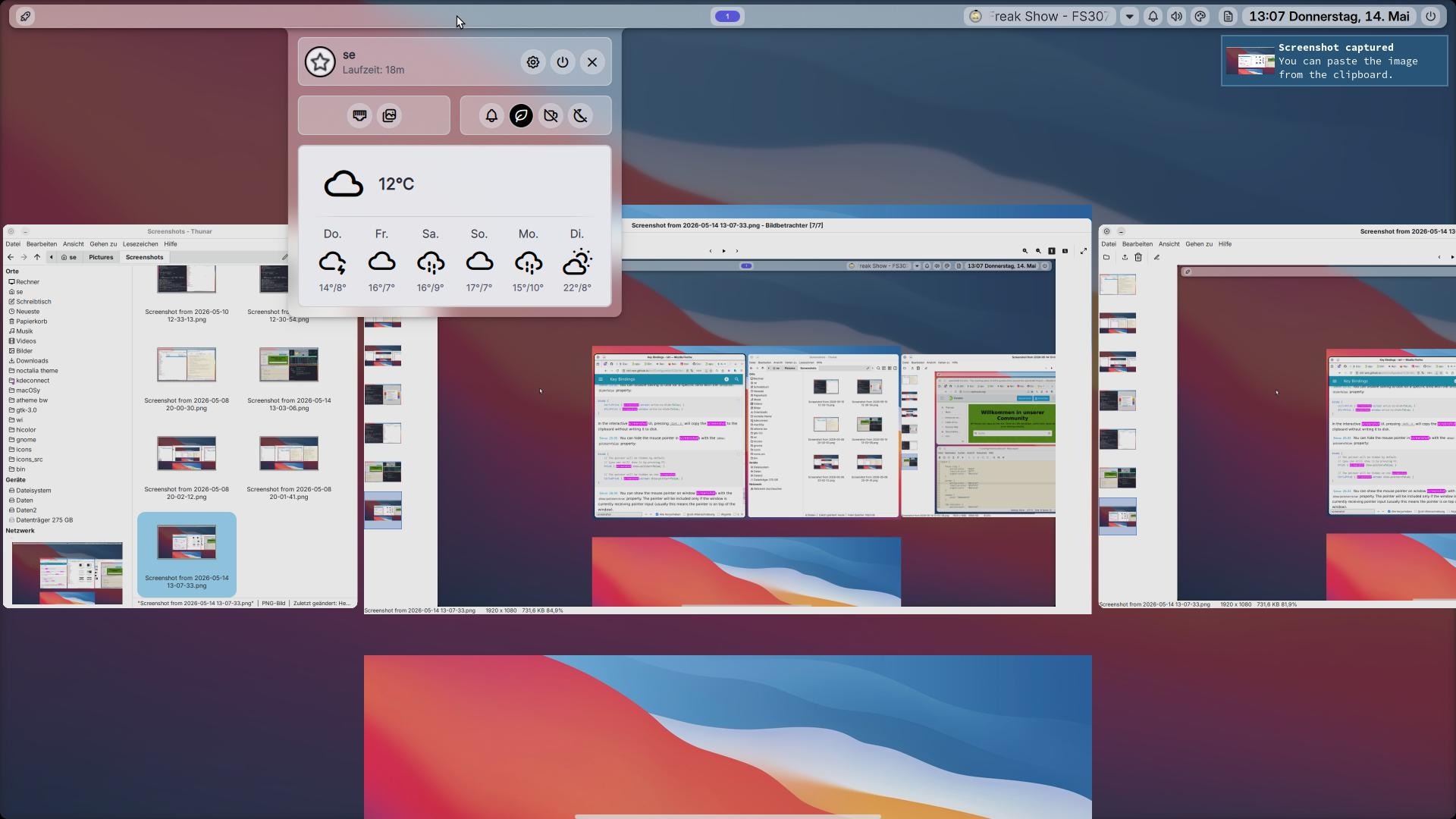Select Screenshot from 2026-05-14 13-03-06.png
1456x819 pixels.
pos(289,378)
